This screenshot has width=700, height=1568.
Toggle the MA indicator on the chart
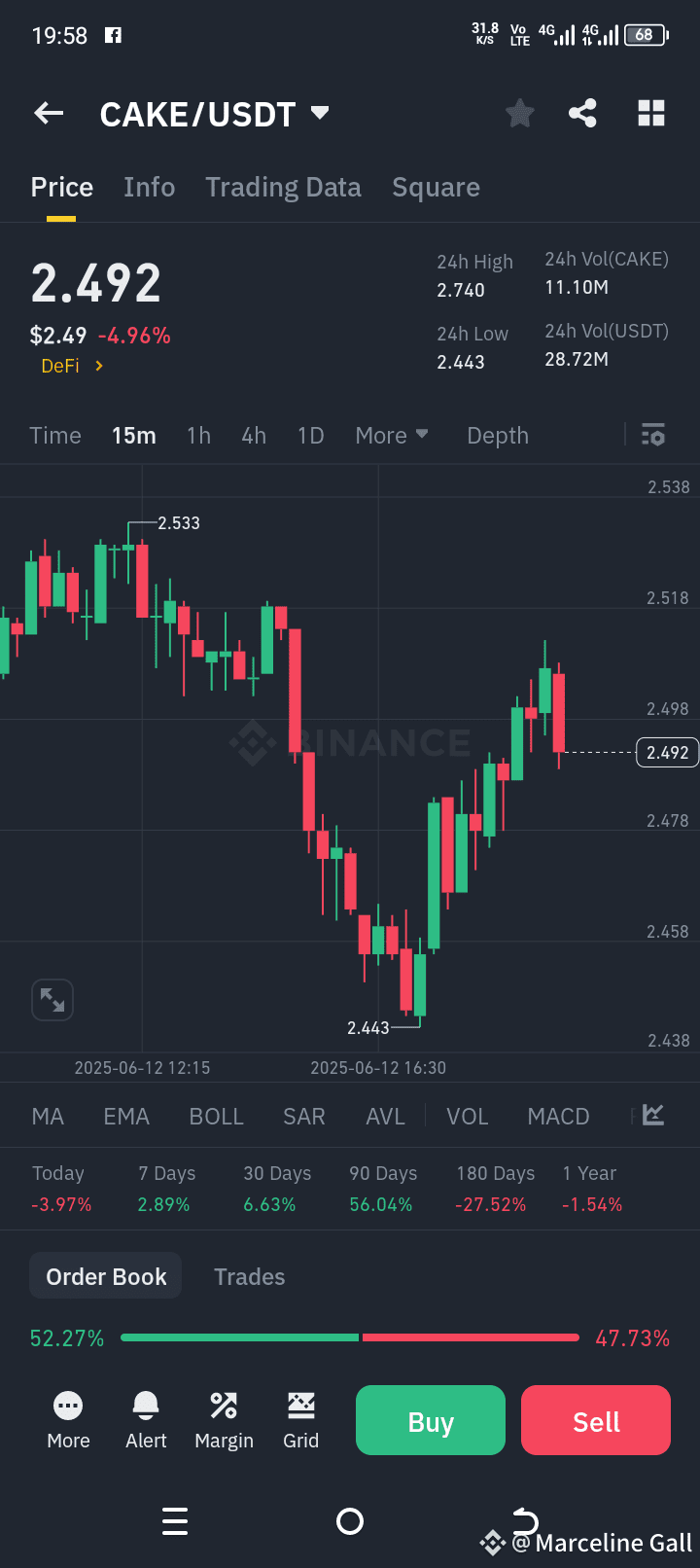pyautogui.click(x=47, y=1116)
